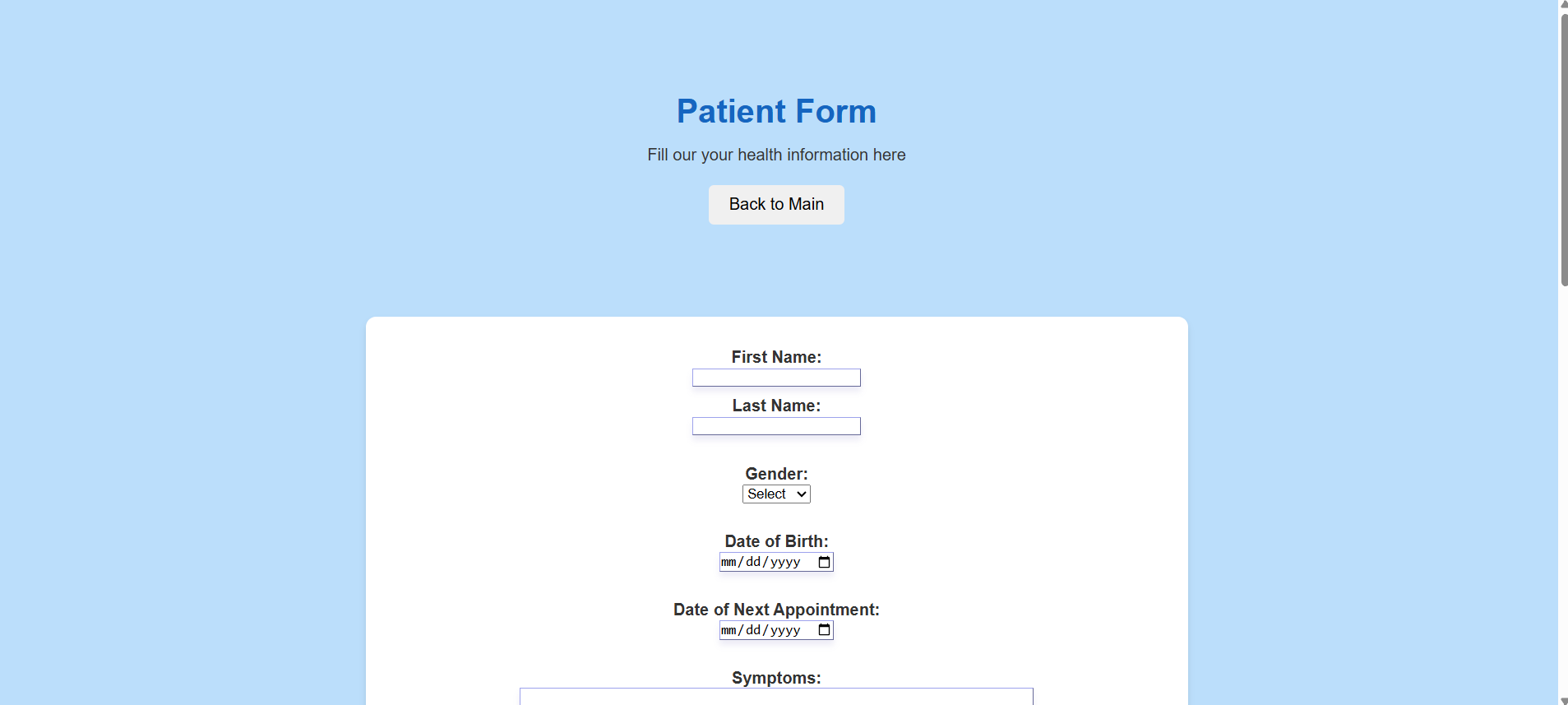Click the vertical scrollbar thumb
Screen dimensions: 1568x705
(x=1563, y=150)
